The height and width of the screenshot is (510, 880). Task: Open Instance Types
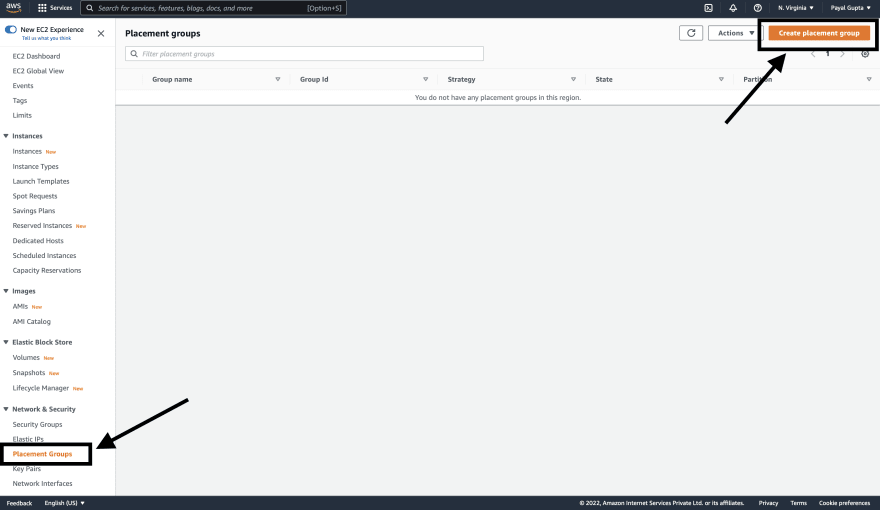click(35, 167)
